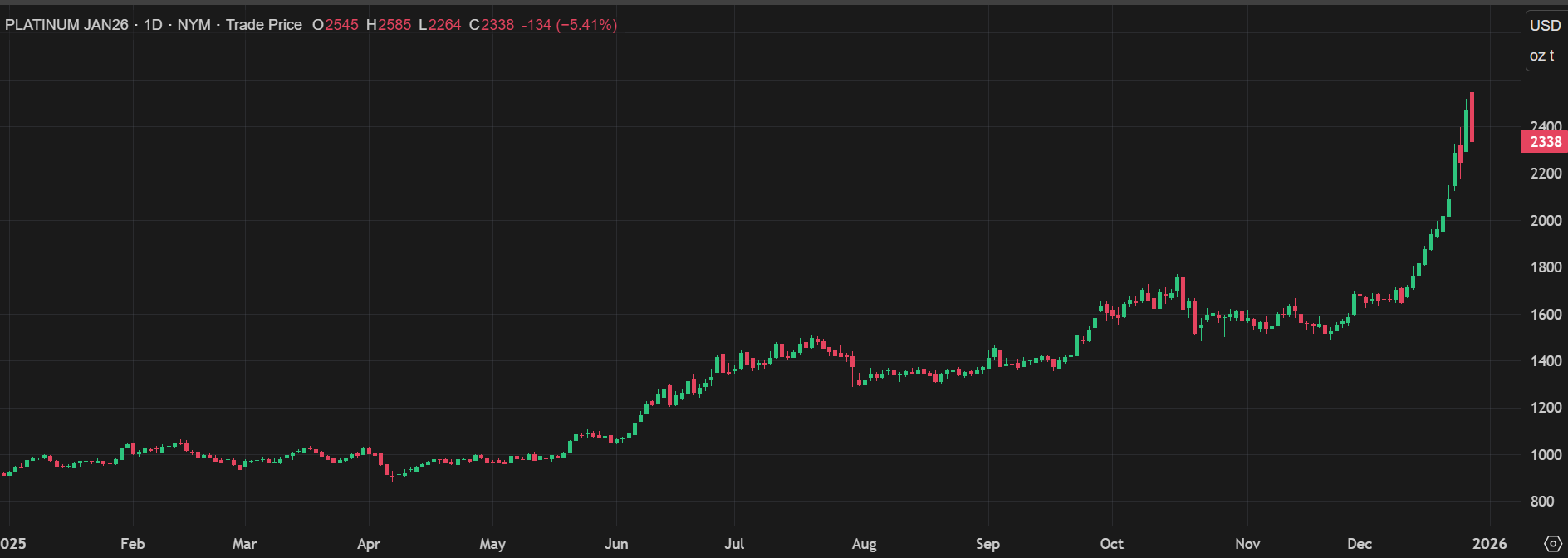1568x558 pixels.
Task: Click the NYM exchange label
Action: (194, 25)
